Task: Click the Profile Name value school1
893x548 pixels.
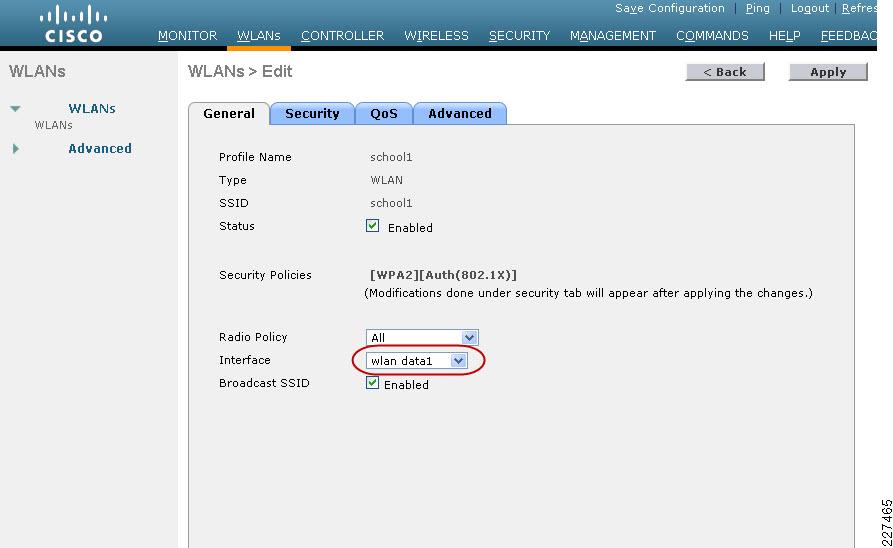Action: [391, 157]
